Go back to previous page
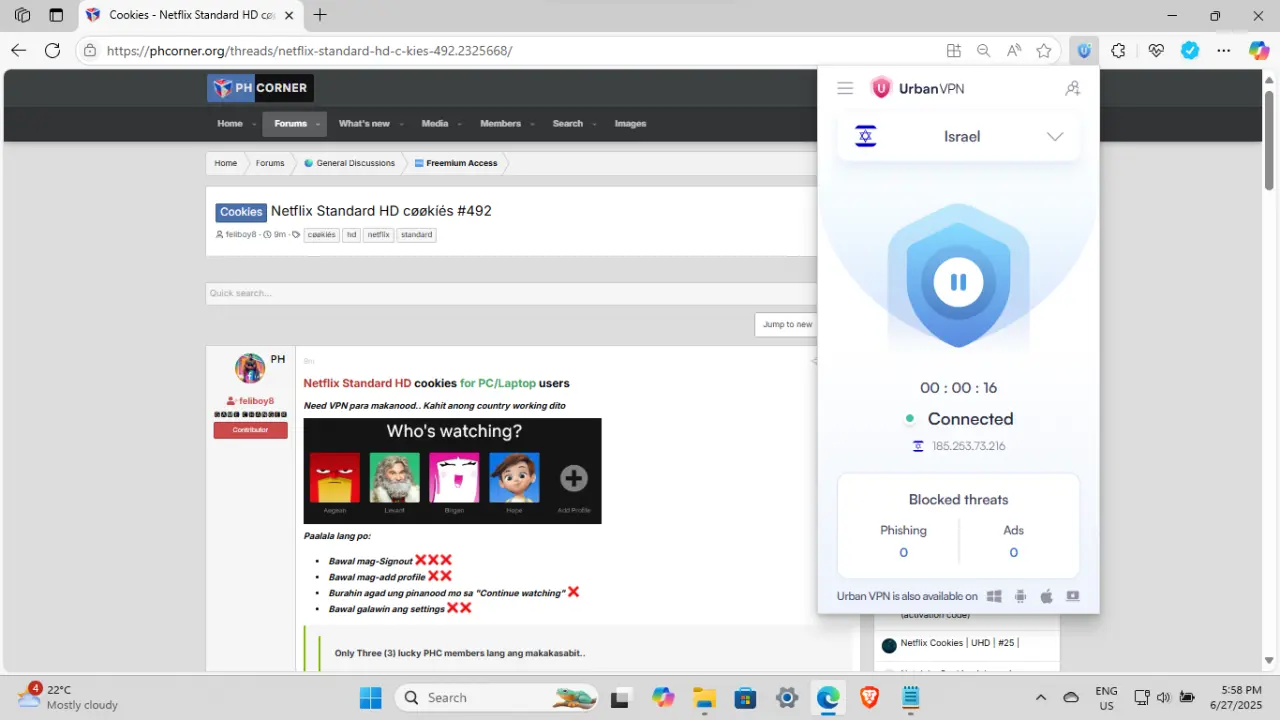Image resolution: width=1280 pixels, height=720 pixels. (18, 50)
